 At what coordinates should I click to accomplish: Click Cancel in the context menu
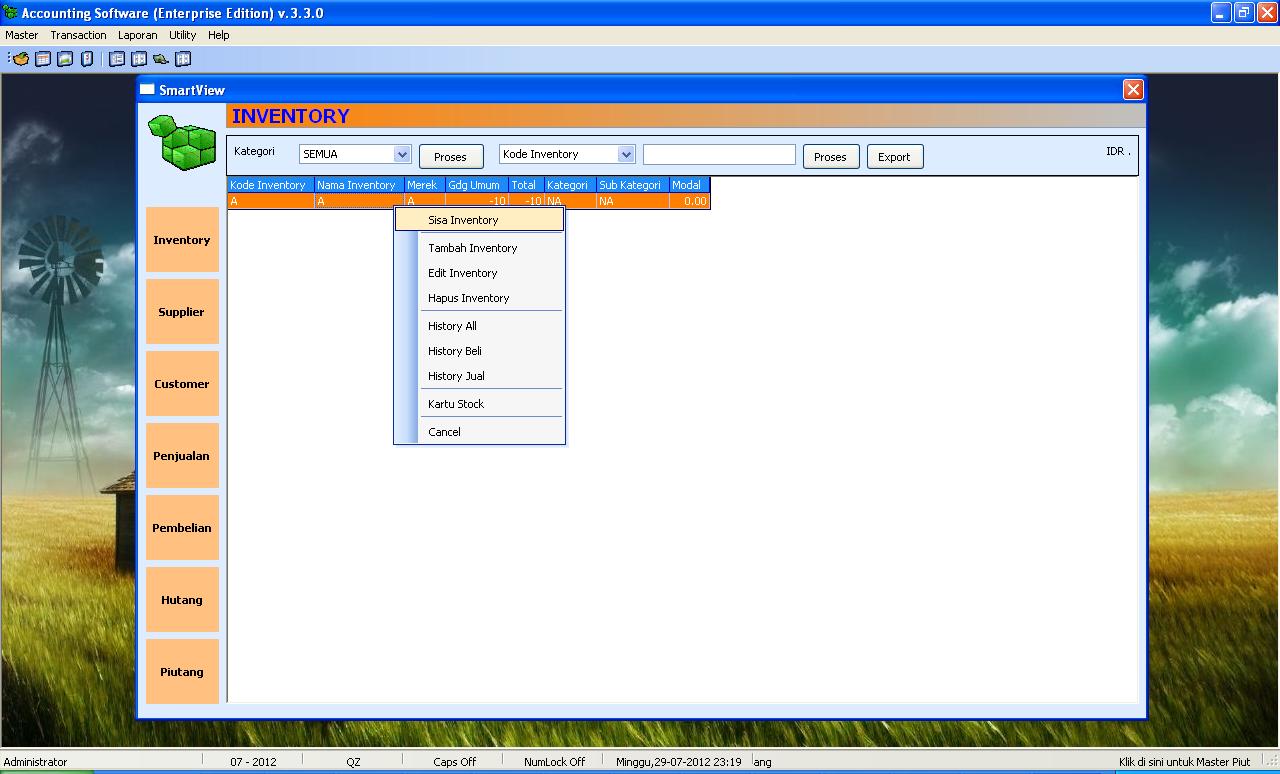pos(480,432)
